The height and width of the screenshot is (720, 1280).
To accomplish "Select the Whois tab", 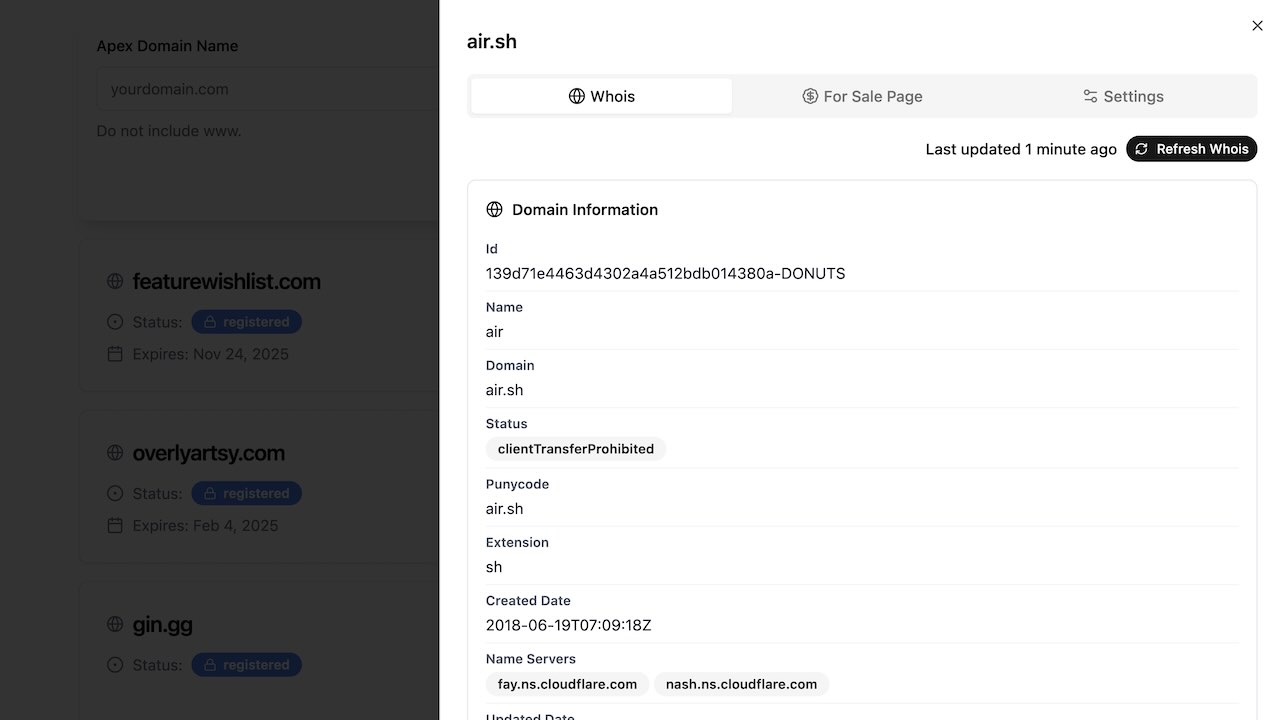I will [600, 96].
